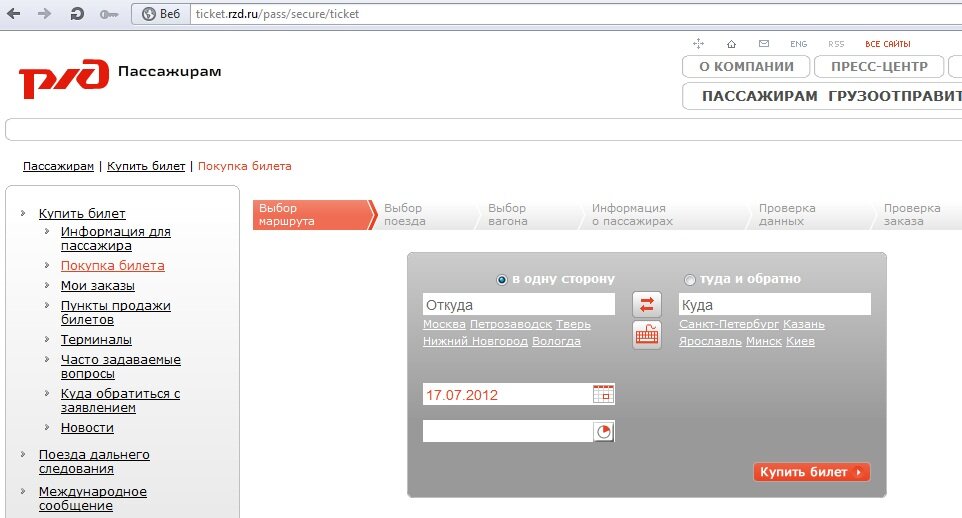Choose Петрозаводск as departure suggestion

[x=511, y=324]
